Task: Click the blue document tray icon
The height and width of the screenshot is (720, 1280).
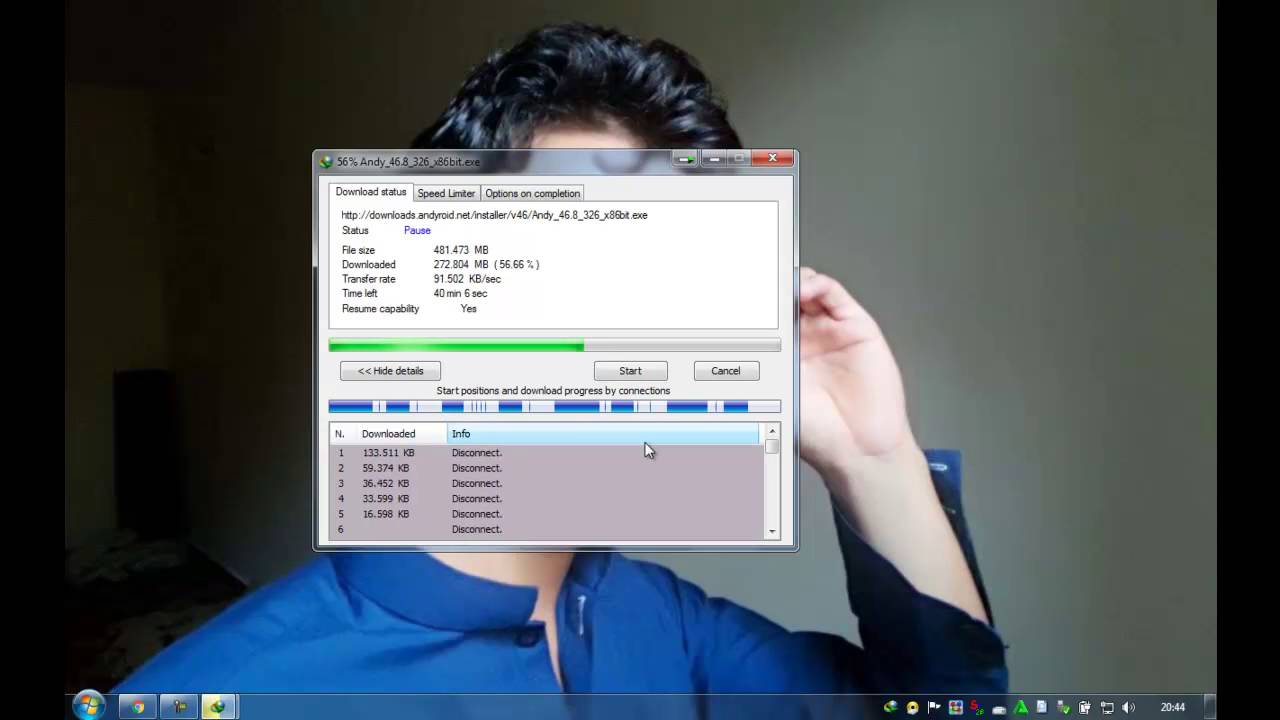Action: click(x=1042, y=707)
